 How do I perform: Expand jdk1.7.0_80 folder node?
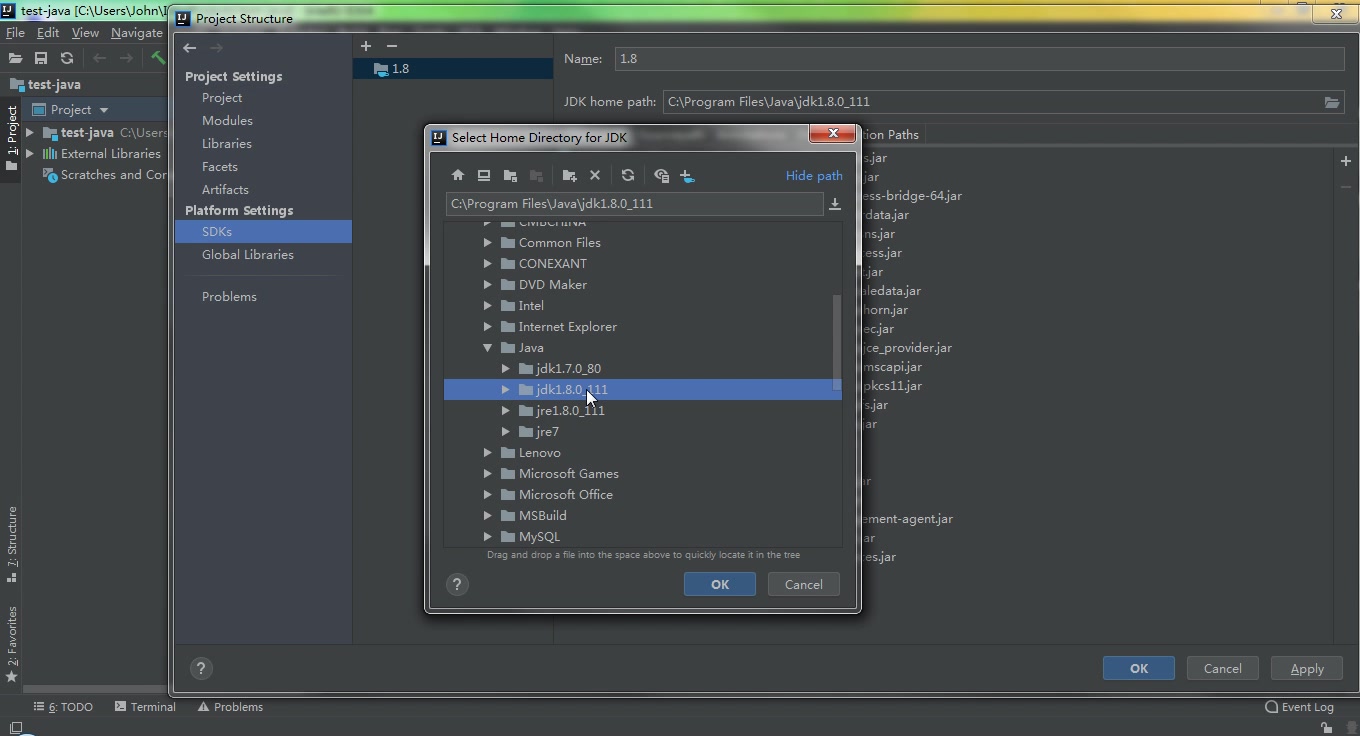[x=506, y=369]
